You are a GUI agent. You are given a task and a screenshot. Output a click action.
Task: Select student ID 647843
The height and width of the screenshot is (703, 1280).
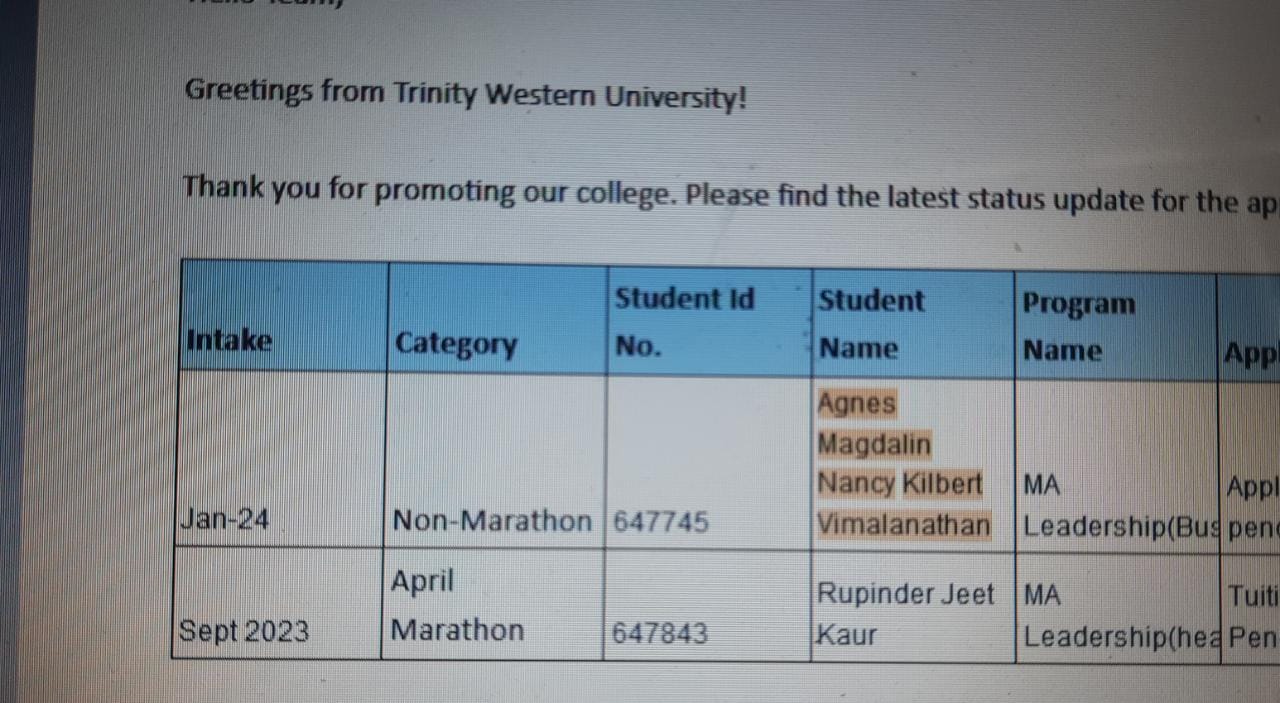tap(707, 606)
